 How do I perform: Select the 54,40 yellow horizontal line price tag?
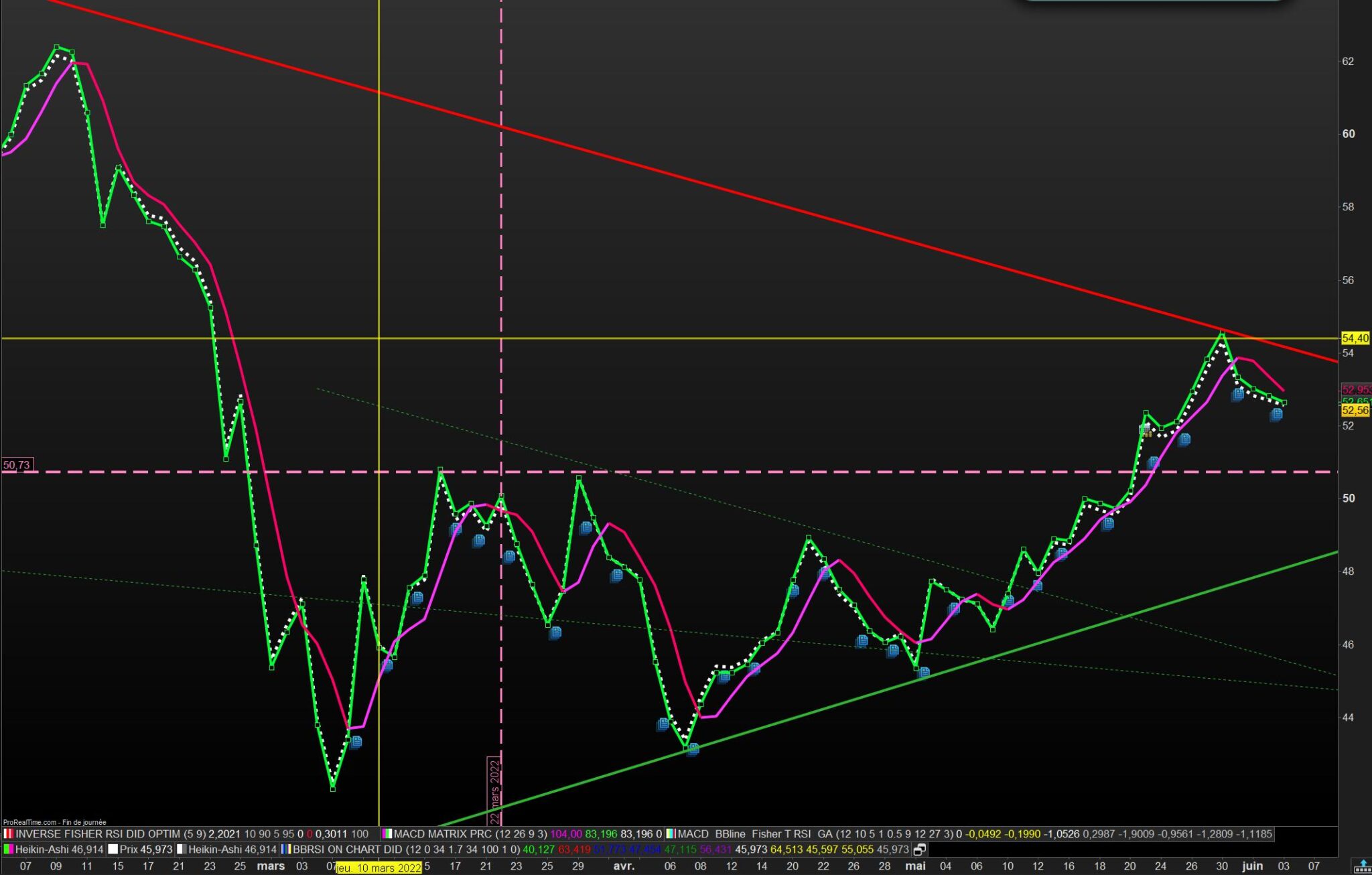[x=1355, y=339]
